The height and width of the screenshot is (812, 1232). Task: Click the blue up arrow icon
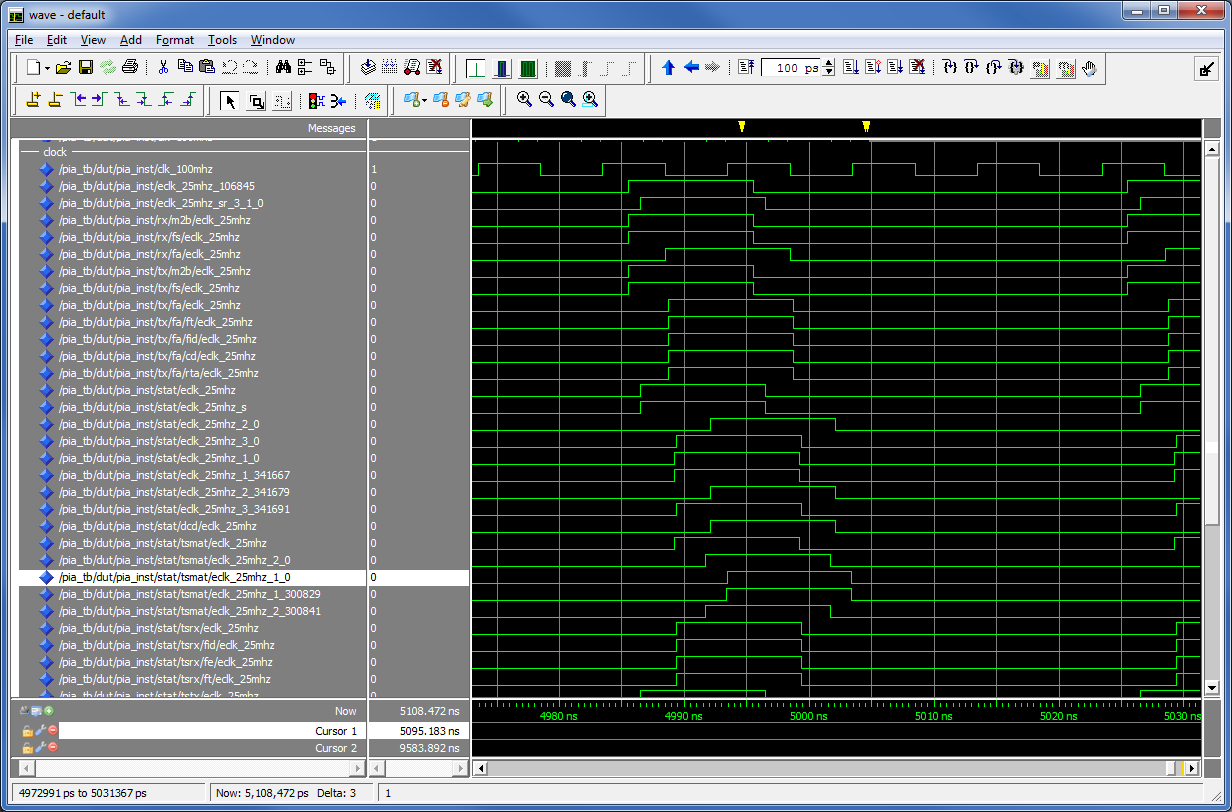[669, 68]
